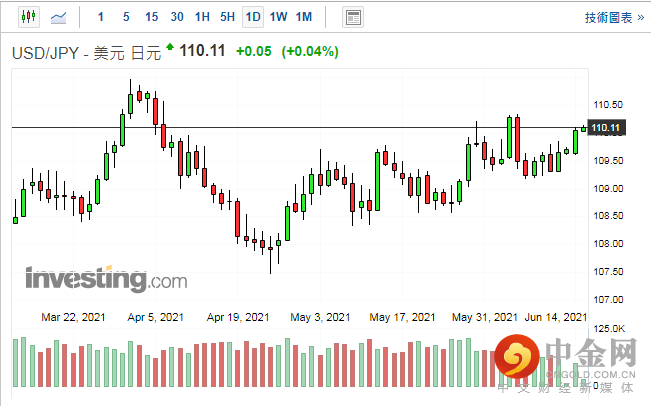Click the May 3, 2021 date label
This screenshot has width=651, height=406.
coord(320,318)
